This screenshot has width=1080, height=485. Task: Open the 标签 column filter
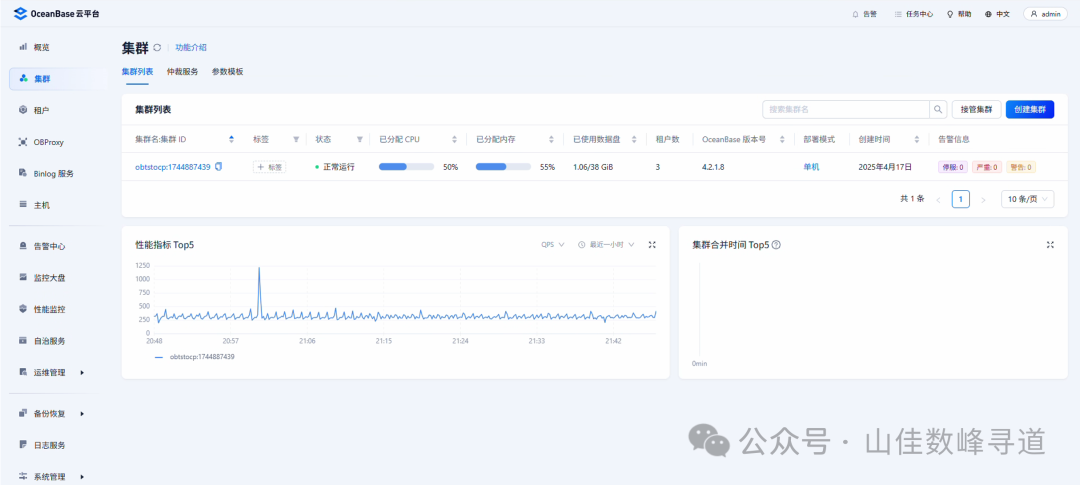(x=296, y=139)
